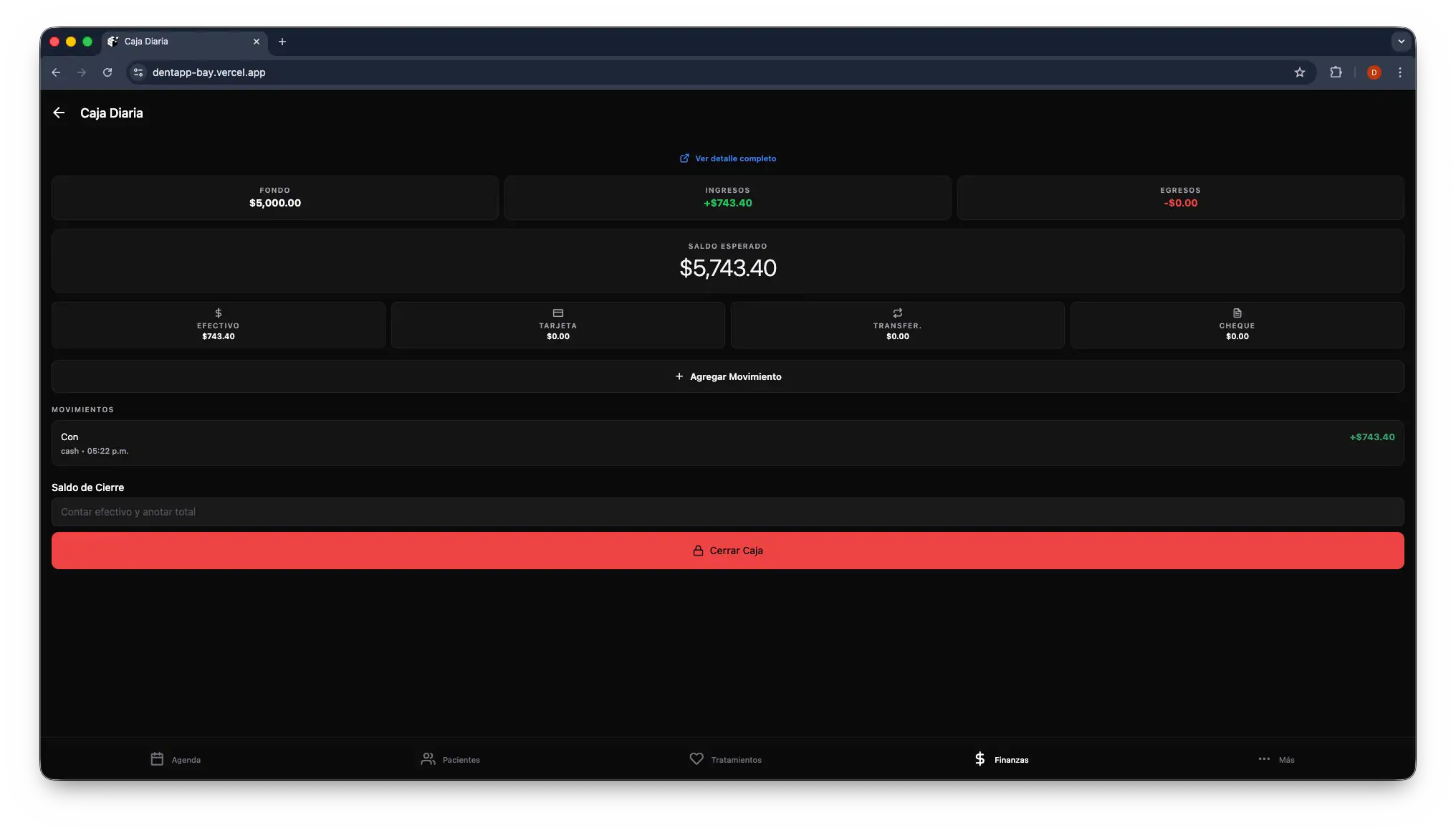Screen dimensions: 1456x833
Task: Bookmark page with star icon
Action: click(1299, 72)
